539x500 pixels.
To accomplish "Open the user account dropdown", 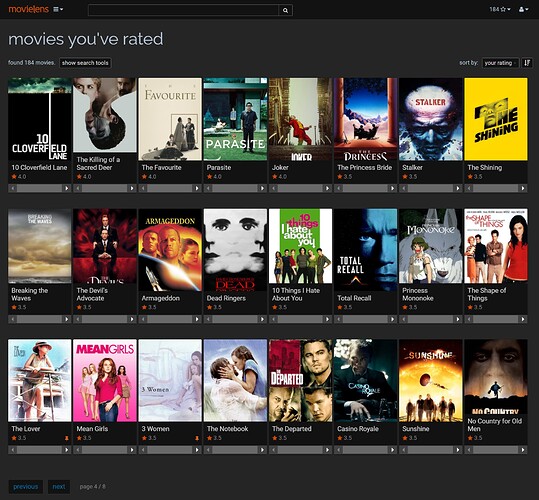I will coord(524,9).
